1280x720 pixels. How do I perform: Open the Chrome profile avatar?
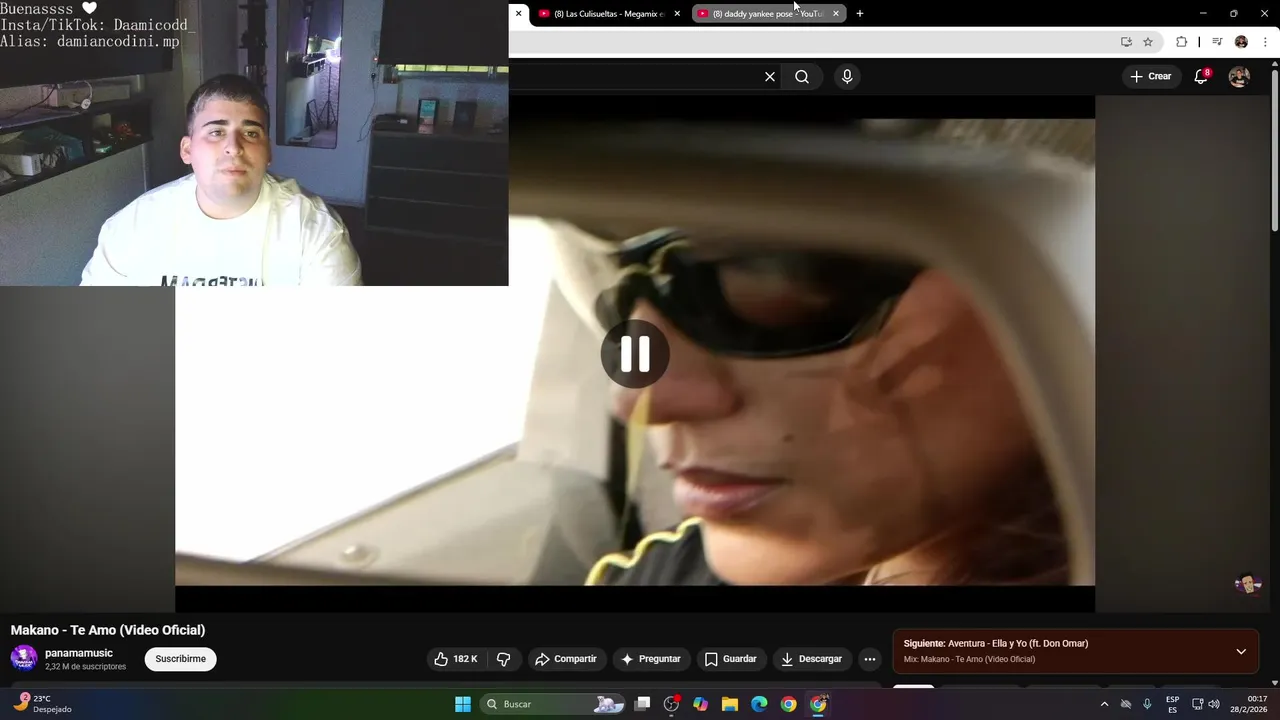pos(1241,42)
